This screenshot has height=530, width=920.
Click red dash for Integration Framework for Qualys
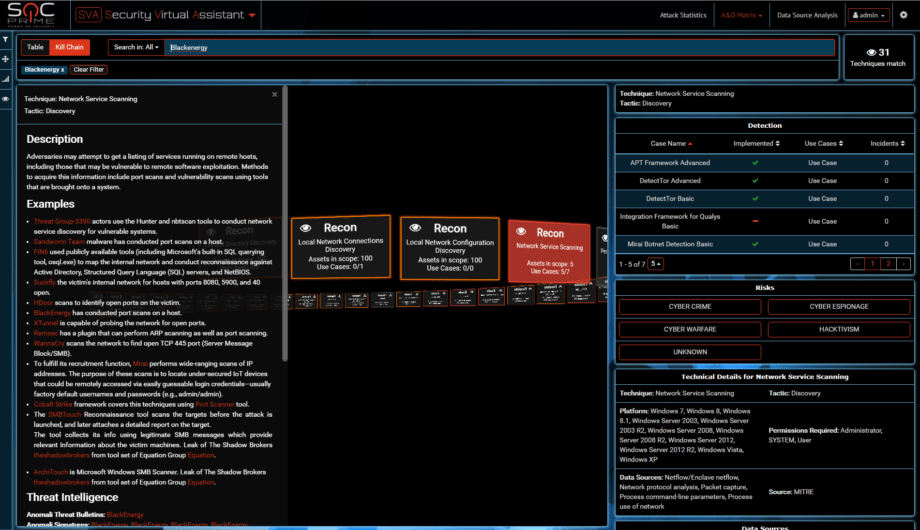(755, 221)
